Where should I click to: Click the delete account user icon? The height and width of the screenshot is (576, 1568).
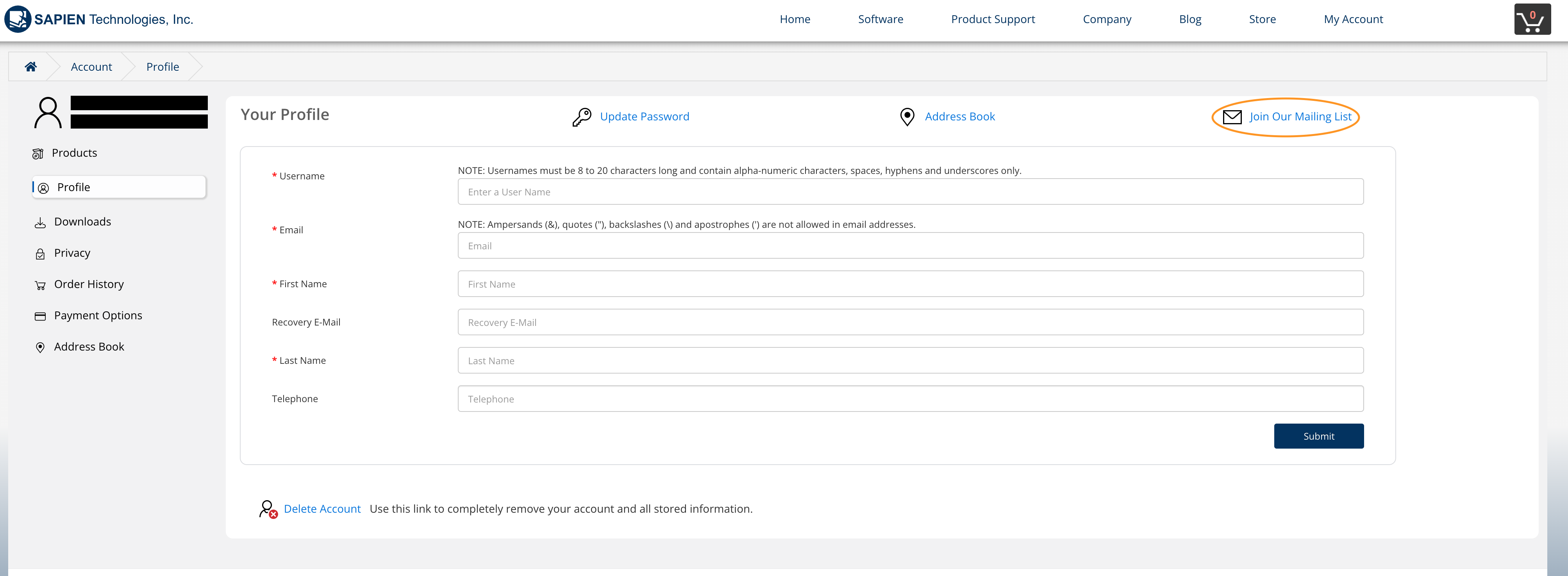pyautogui.click(x=268, y=509)
